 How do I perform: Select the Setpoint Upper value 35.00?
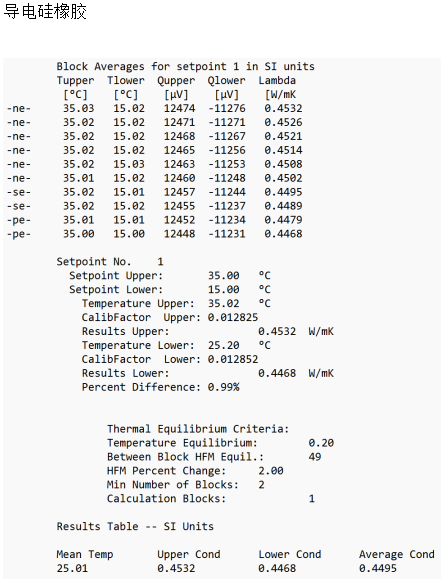[223, 276]
